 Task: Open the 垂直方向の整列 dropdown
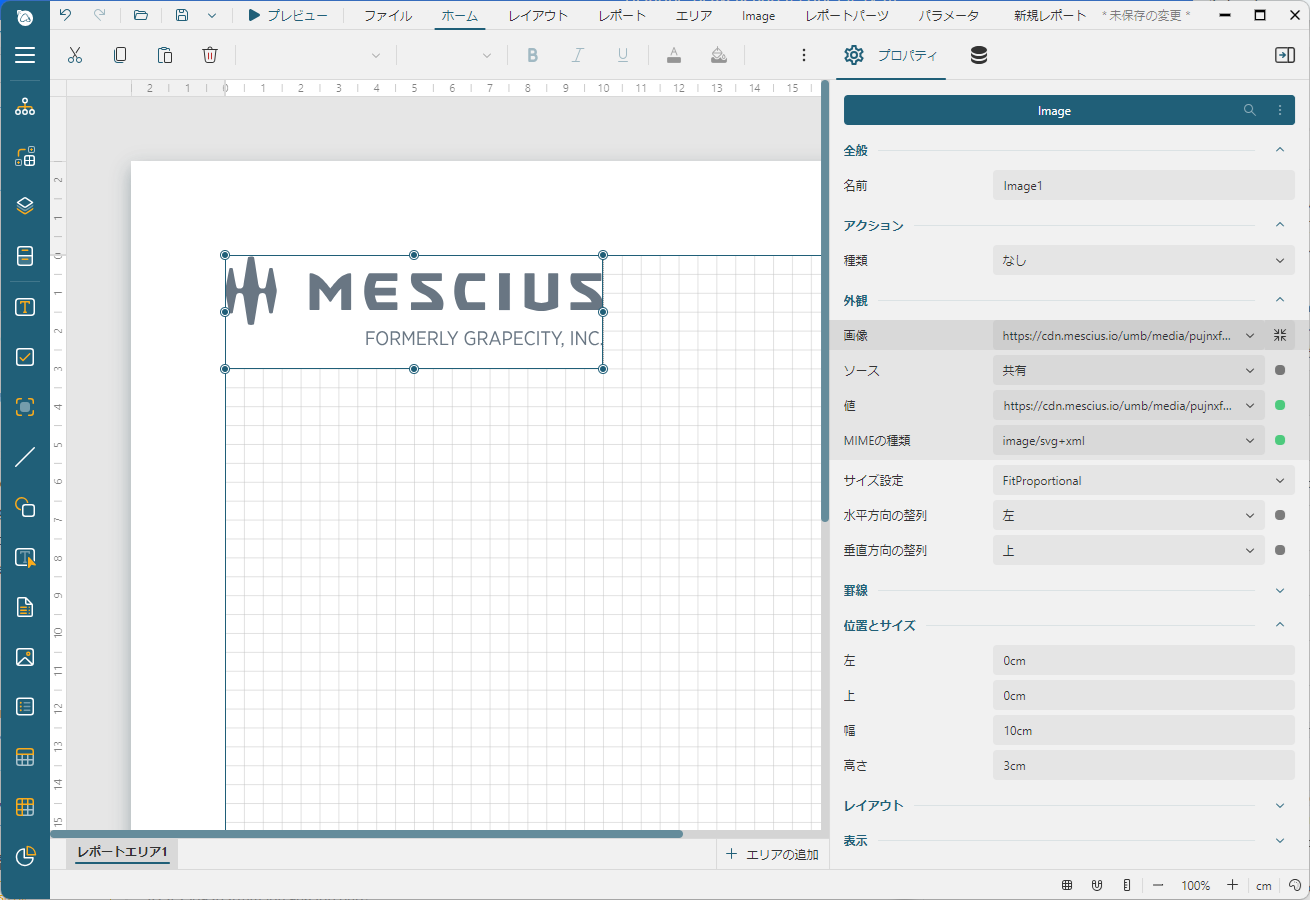click(1129, 550)
